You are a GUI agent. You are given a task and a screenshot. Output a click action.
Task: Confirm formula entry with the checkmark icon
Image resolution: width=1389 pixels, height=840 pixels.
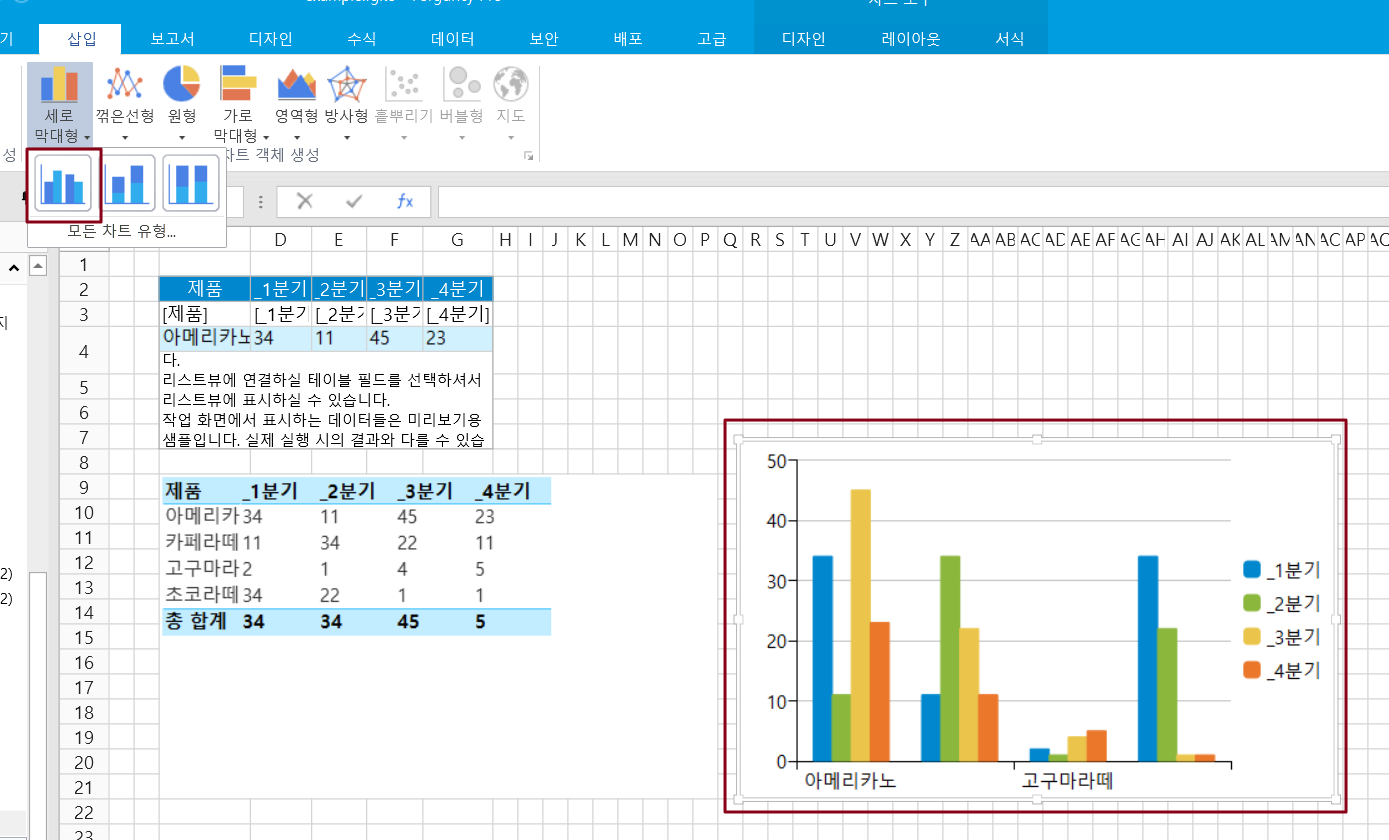[x=354, y=202]
